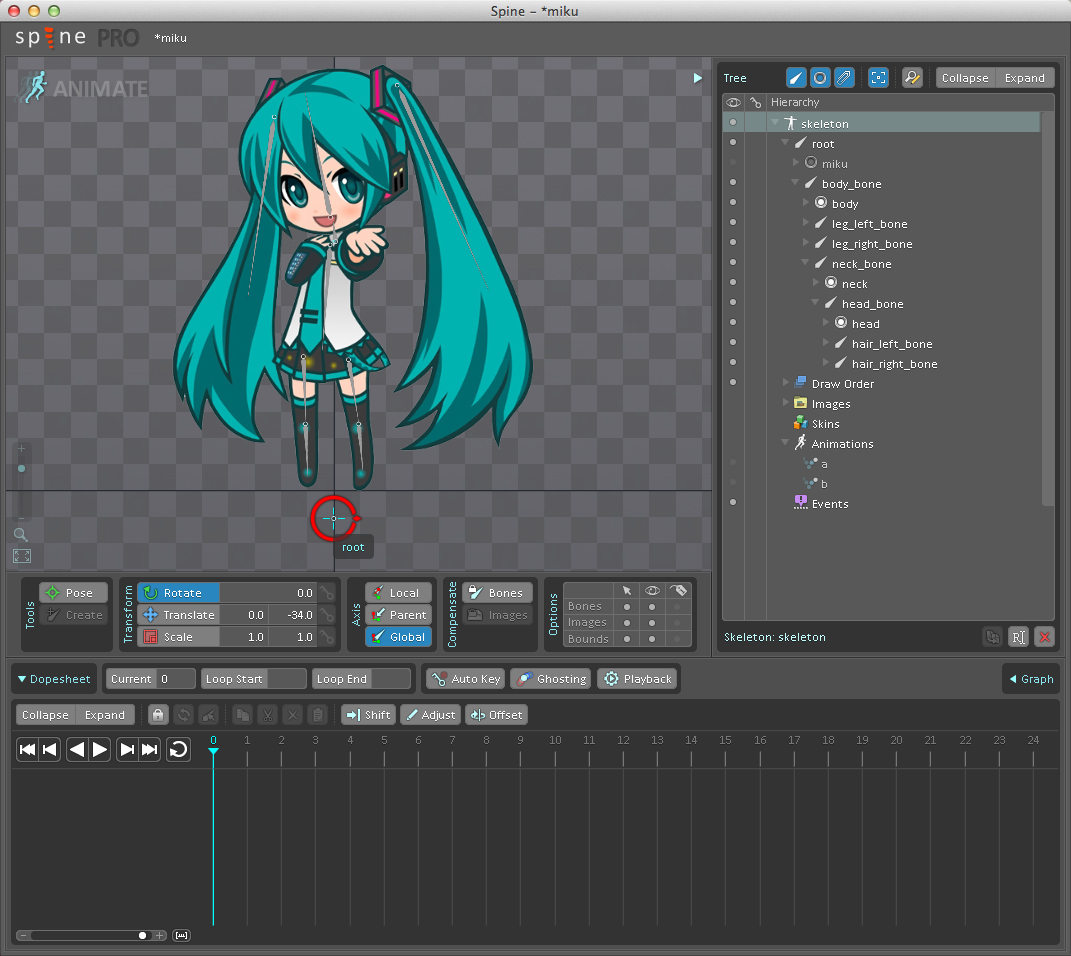Toggle Images visible option dot

click(x=652, y=623)
